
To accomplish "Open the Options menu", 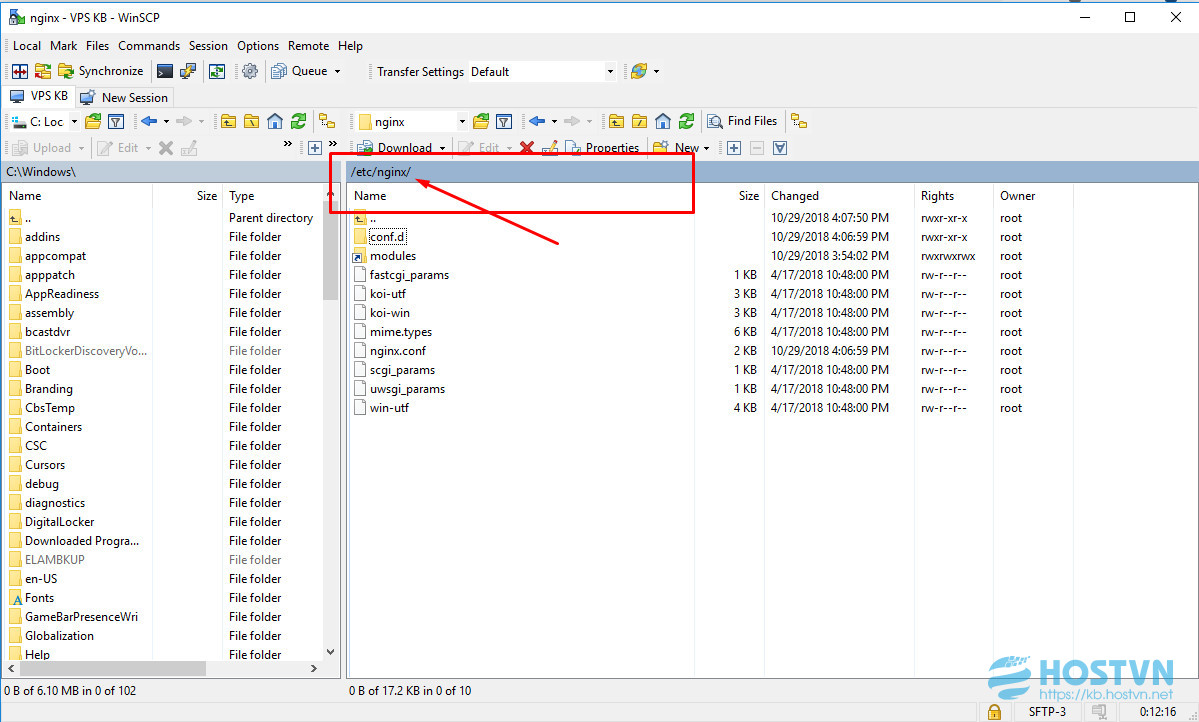I will tap(258, 46).
